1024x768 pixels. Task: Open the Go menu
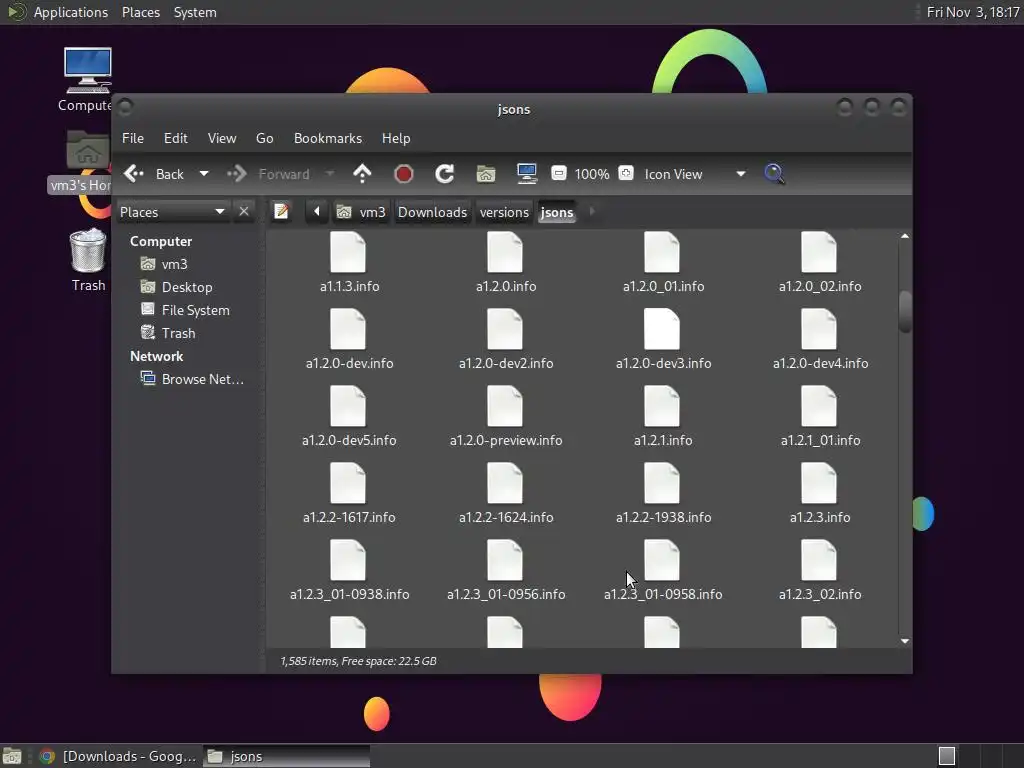coord(264,138)
